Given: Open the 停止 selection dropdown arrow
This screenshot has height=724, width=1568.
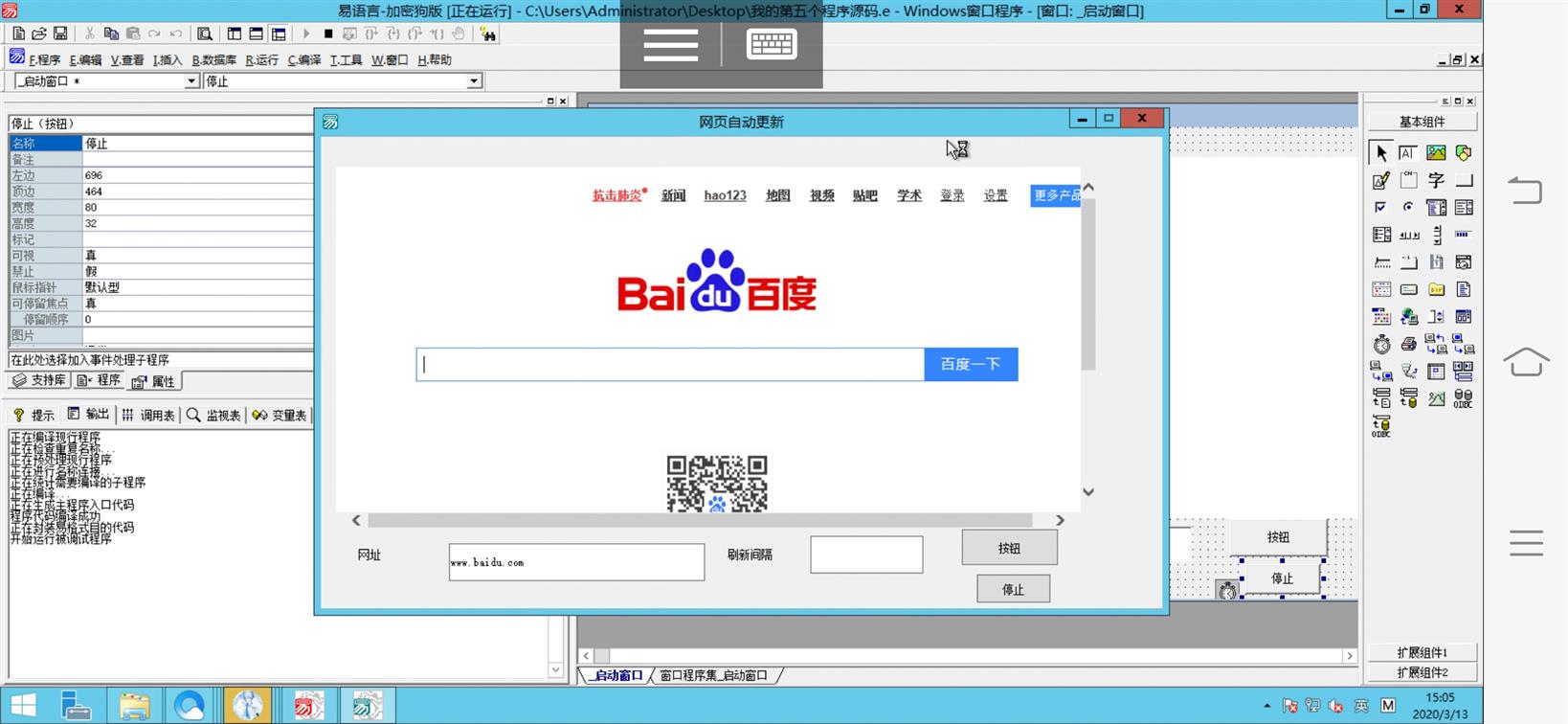Looking at the screenshot, I should click(474, 81).
